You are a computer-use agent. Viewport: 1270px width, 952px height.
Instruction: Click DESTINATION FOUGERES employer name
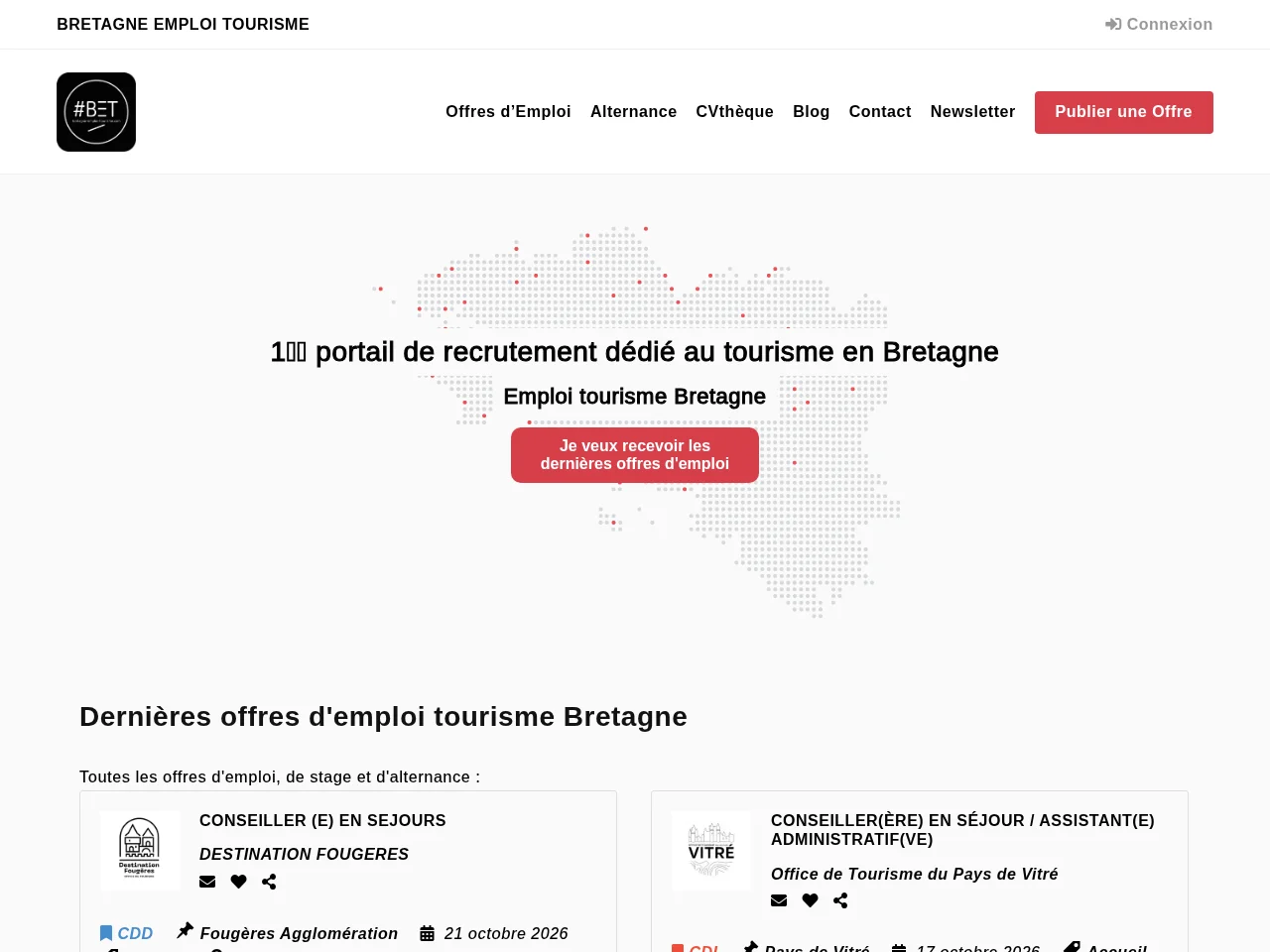click(304, 854)
